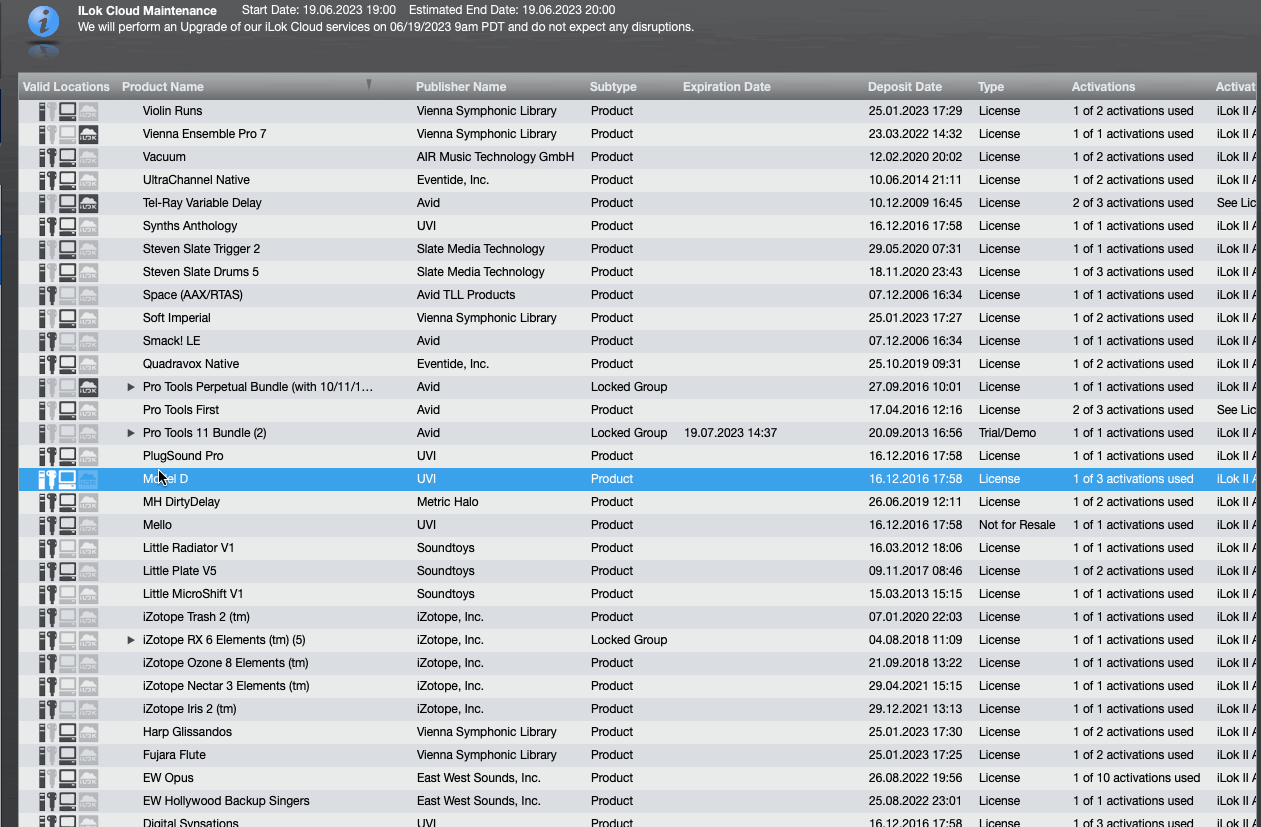The width and height of the screenshot is (1261, 827).
Task: Select the Steven Slate Drums 5 license
Action: click(x=201, y=272)
